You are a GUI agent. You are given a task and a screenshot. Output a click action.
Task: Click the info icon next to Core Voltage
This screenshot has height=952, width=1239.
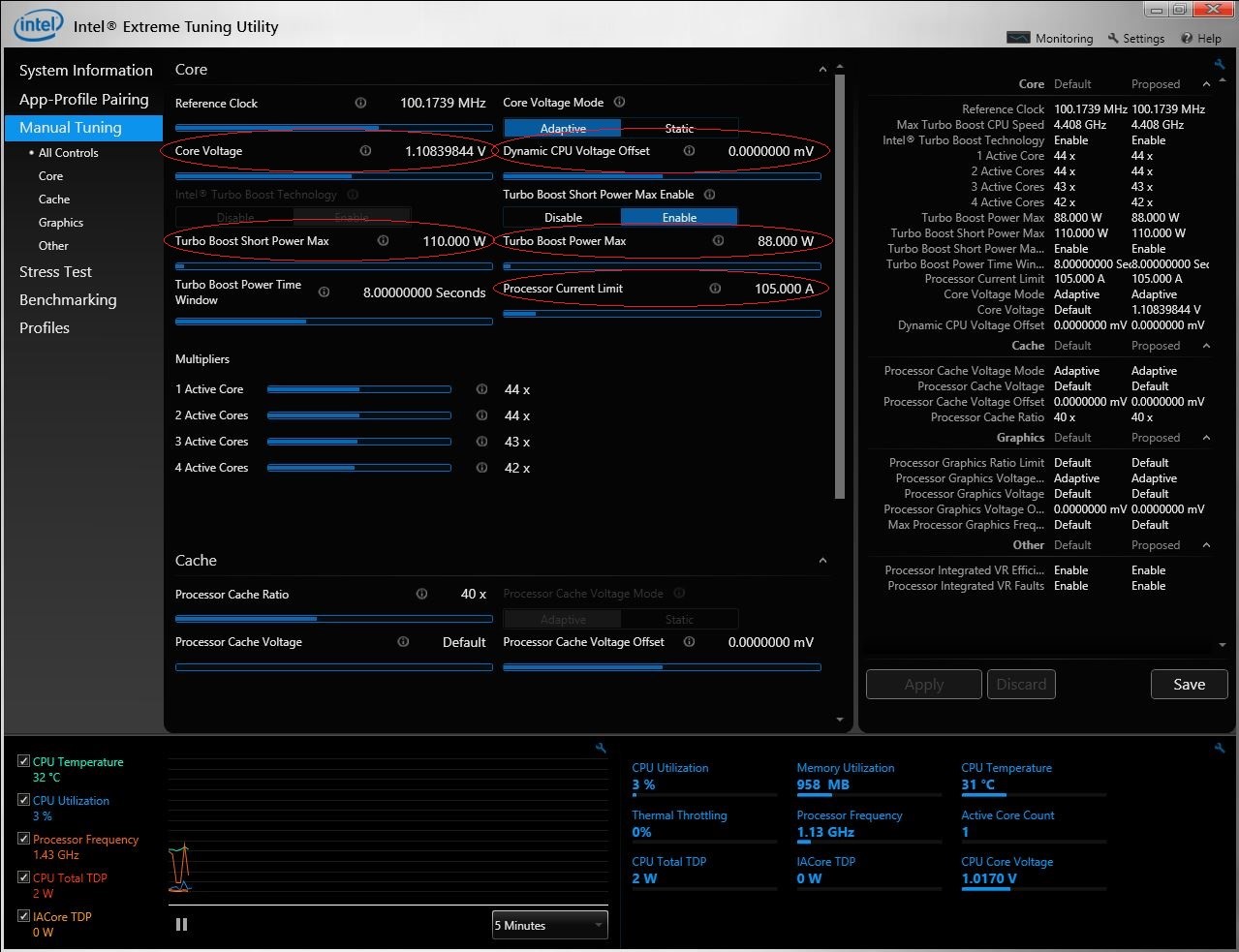tap(365, 151)
